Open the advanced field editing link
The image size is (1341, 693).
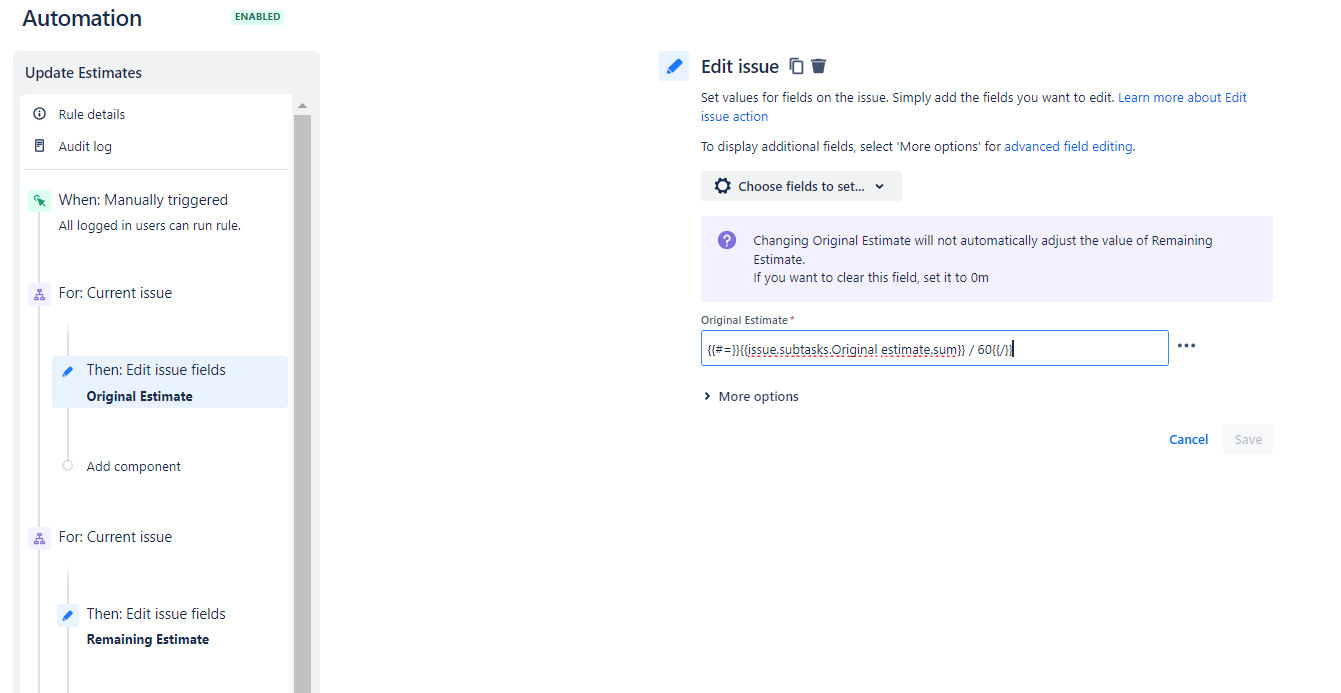click(x=1068, y=146)
